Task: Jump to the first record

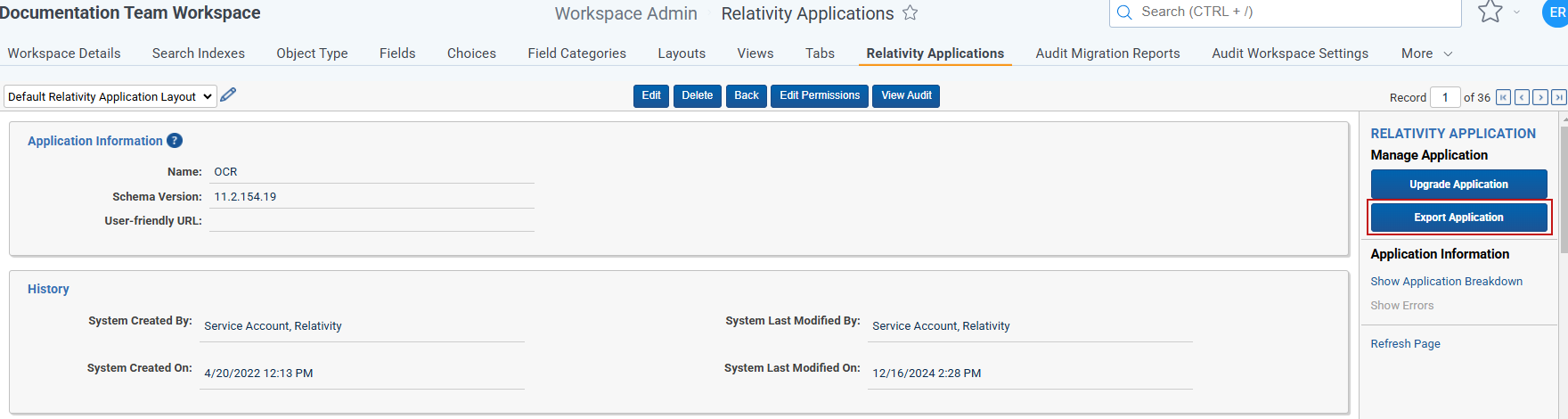Action: tap(1503, 97)
